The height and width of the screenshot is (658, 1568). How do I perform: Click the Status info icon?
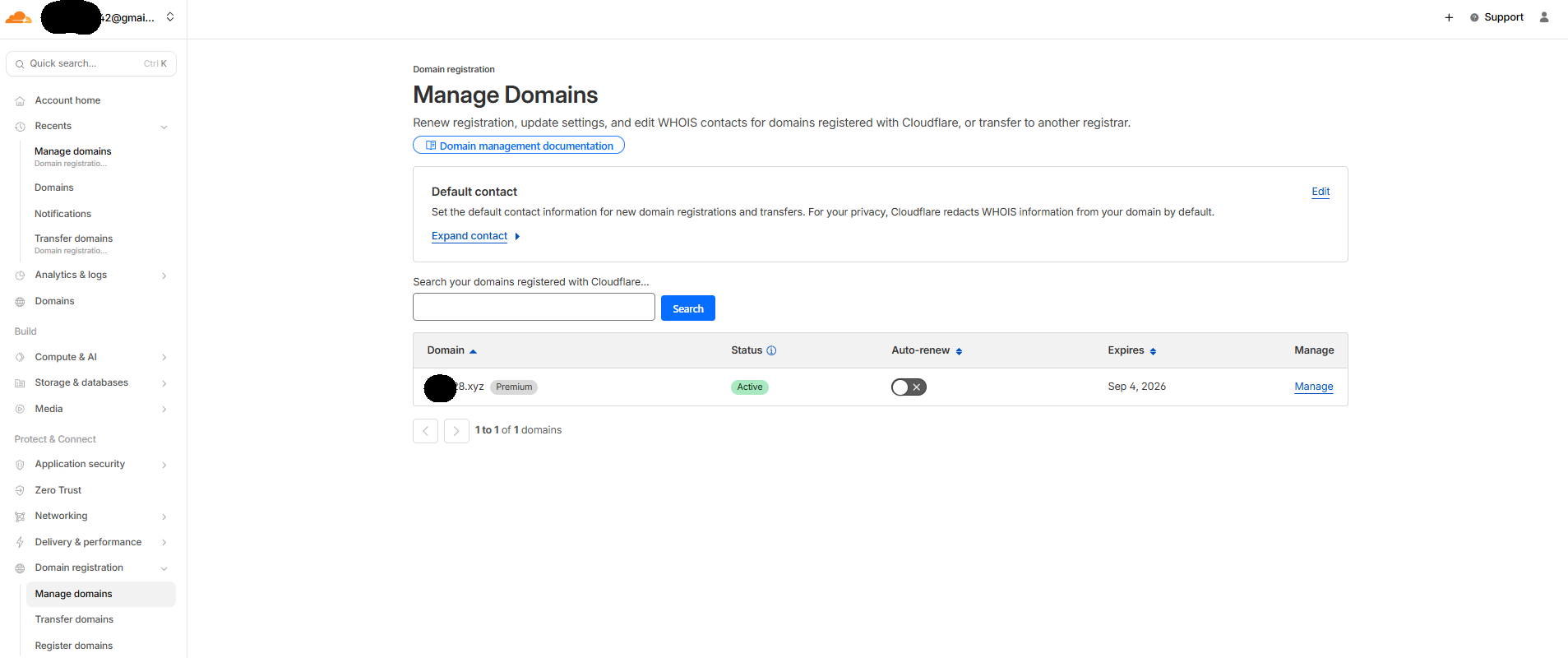771,350
